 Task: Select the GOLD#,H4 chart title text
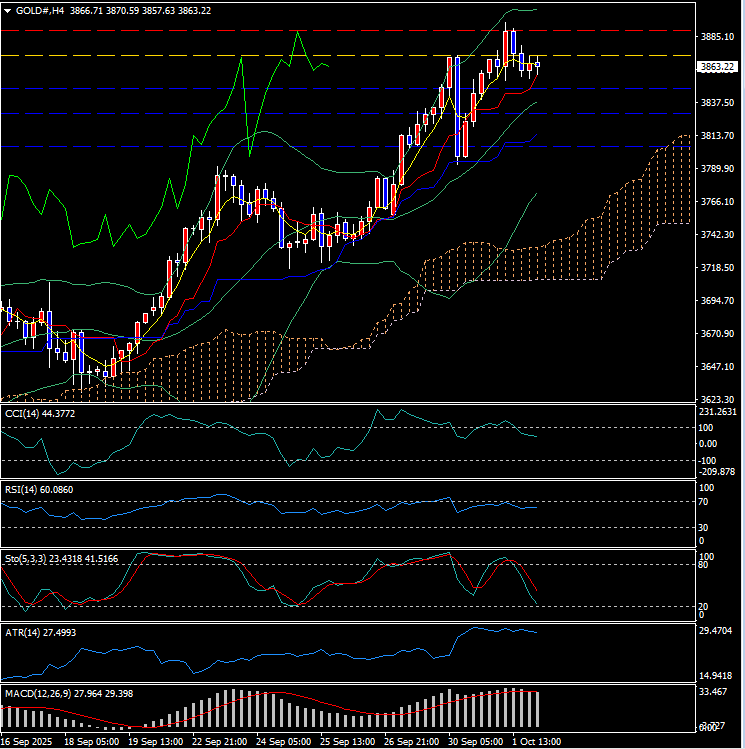pos(42,10)
